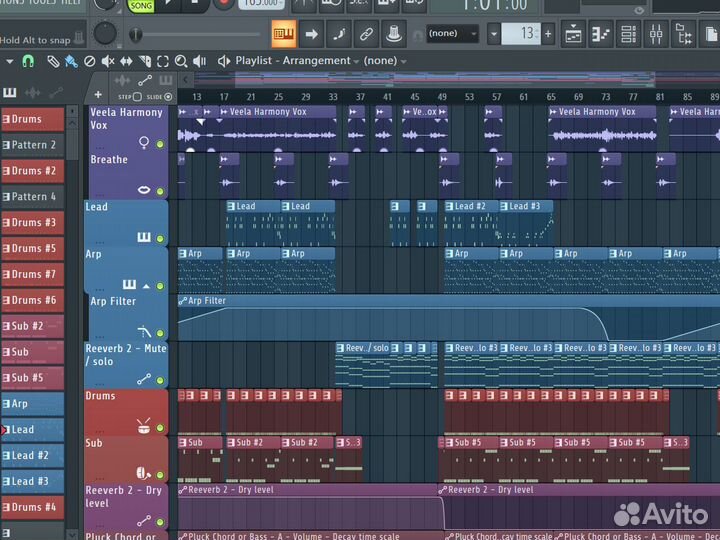Image resolution: width=720 pixels, height=540 pixels.
Task: Open the Mixer window icon
Action: tap(656, 34)
